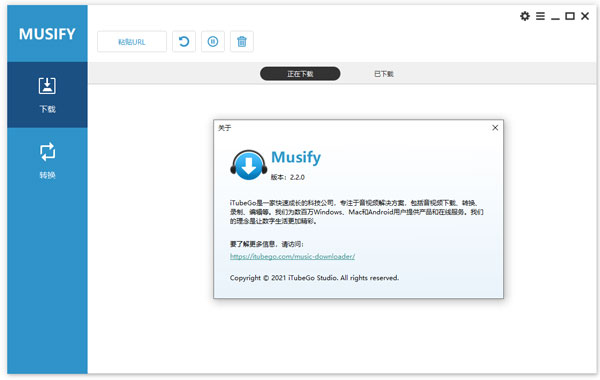Click the iTubeGo company description paragraph
This screenshot has height=380, width=600.
pyautogui.click(x=357, y=212)
